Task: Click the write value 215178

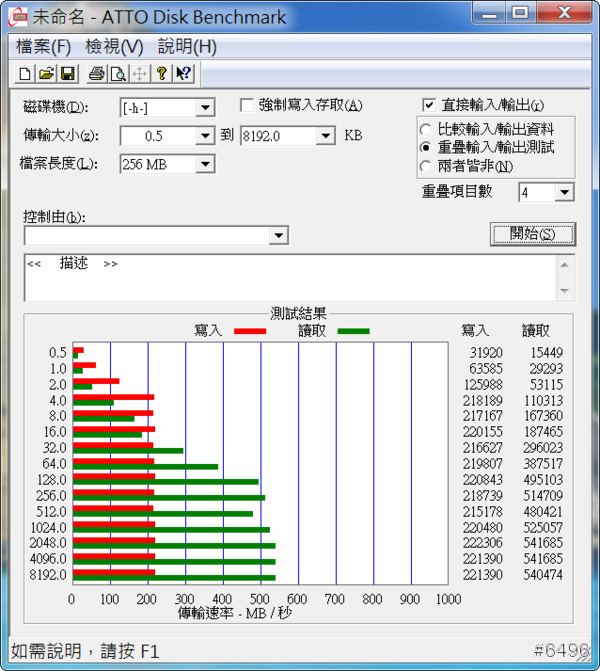Action: pyautogui.click(x=483, y=511)
